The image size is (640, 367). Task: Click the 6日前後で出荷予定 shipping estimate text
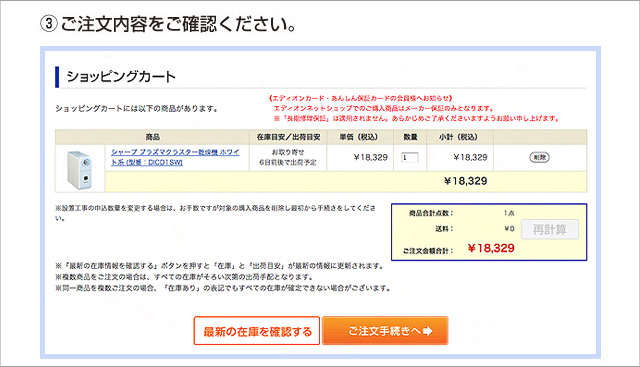[x=288, y=162]
